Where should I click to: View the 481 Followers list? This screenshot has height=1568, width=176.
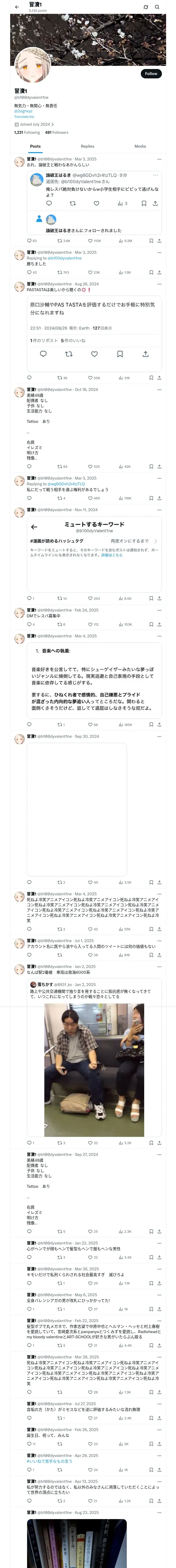click(56, 132)
